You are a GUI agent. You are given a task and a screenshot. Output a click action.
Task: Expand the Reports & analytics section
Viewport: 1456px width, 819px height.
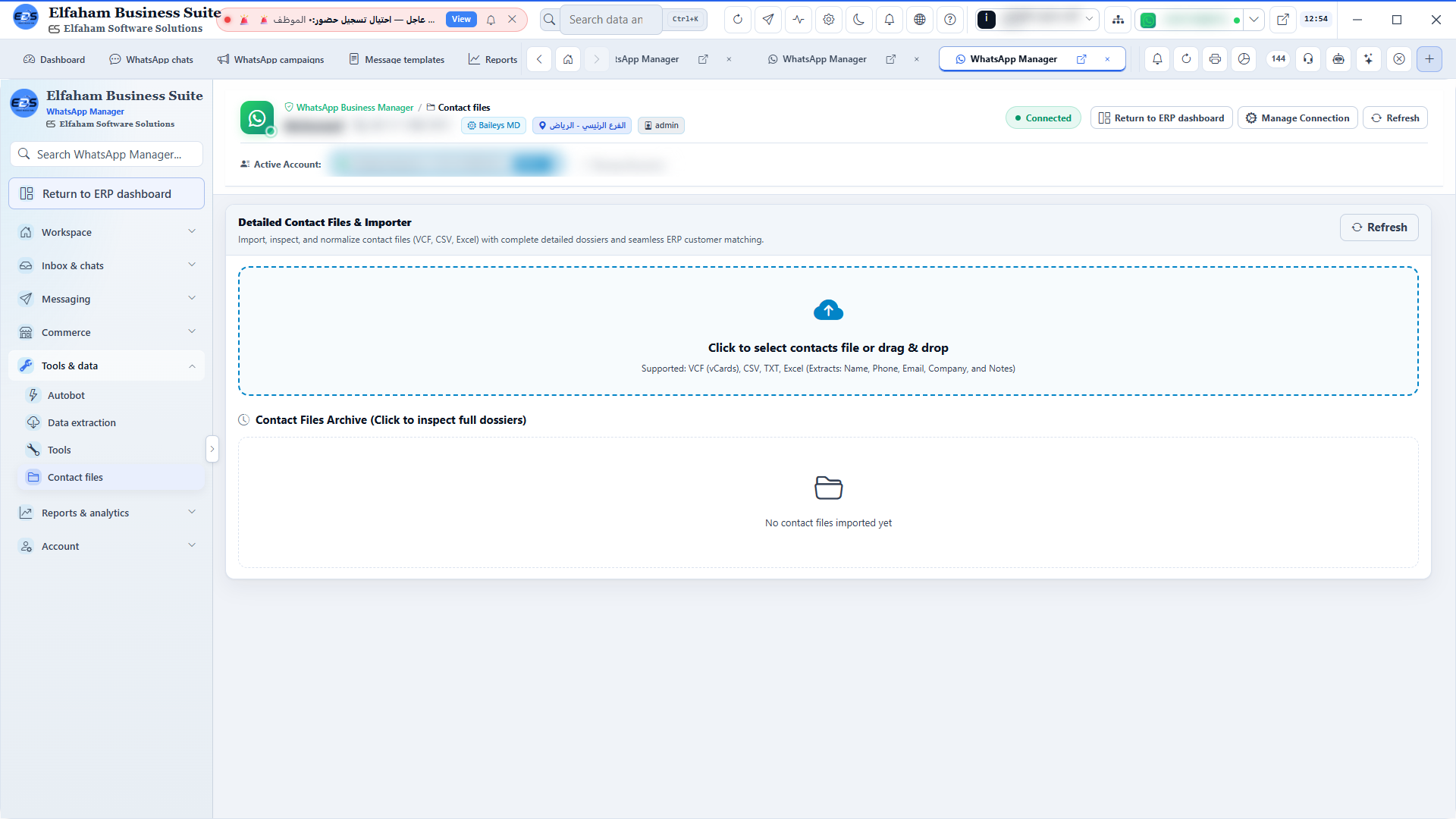pyautogui.click(x=106, y=513)
